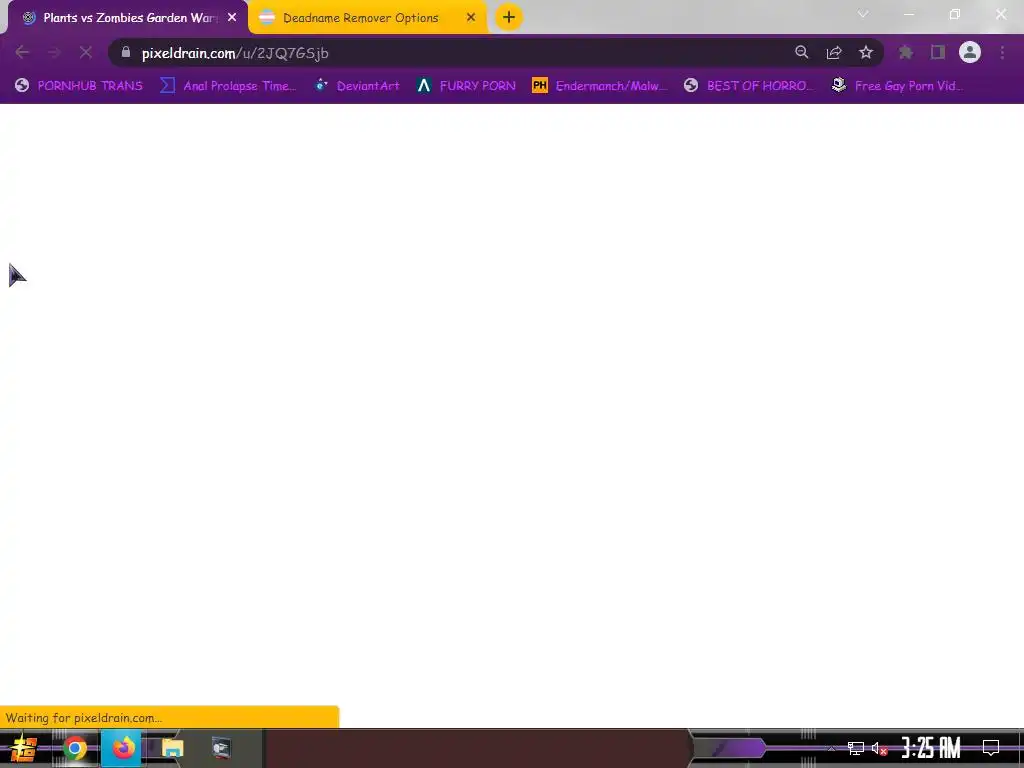1024x768 pixels.
Task: Open Chrome three-dot menu
Action: (1002, 52)
